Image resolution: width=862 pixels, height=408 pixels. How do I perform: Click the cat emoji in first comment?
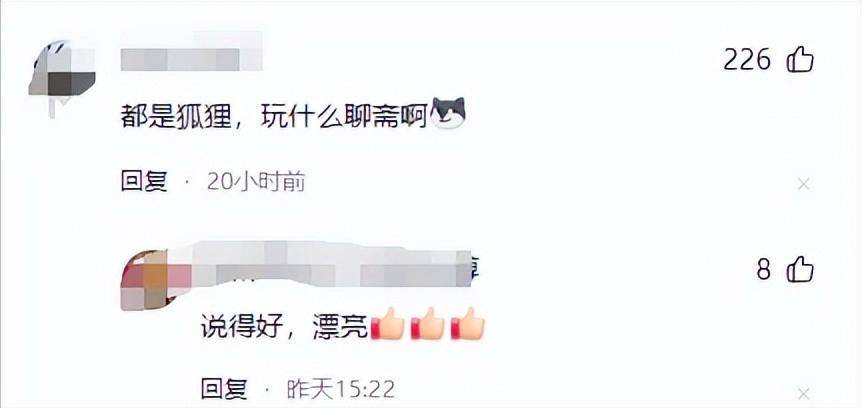click(448, 113)
